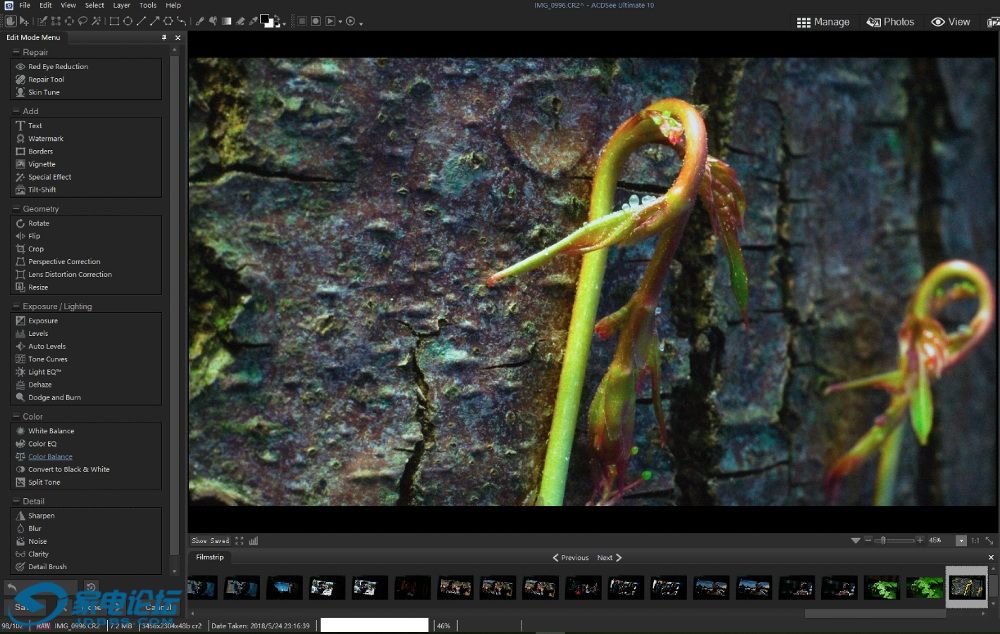Toggle the 1:1 actual size zoom
Image resolution: width=1000 pixels, height=634 pixels.
click(975, 540)
